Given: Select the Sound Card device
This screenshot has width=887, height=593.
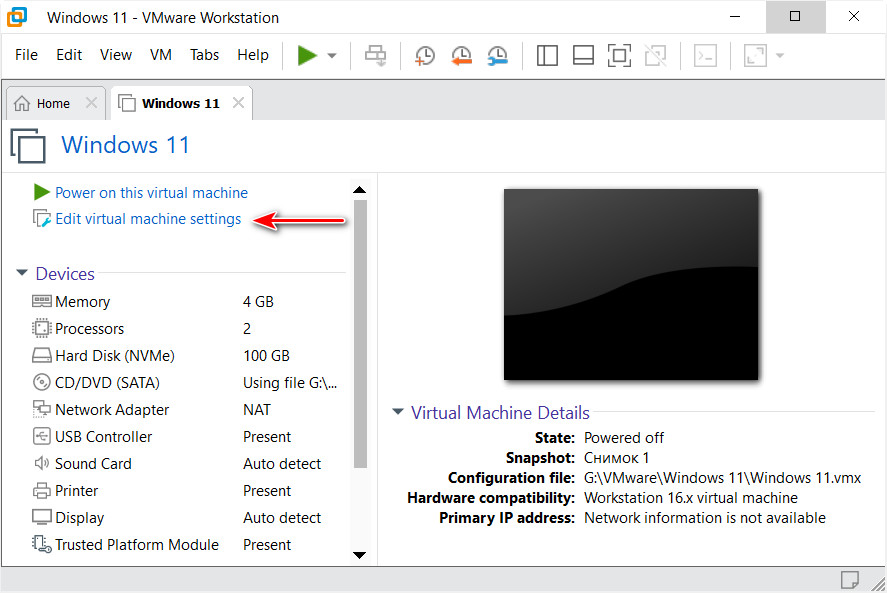Looking at the screenshot, I should (188, 464).
